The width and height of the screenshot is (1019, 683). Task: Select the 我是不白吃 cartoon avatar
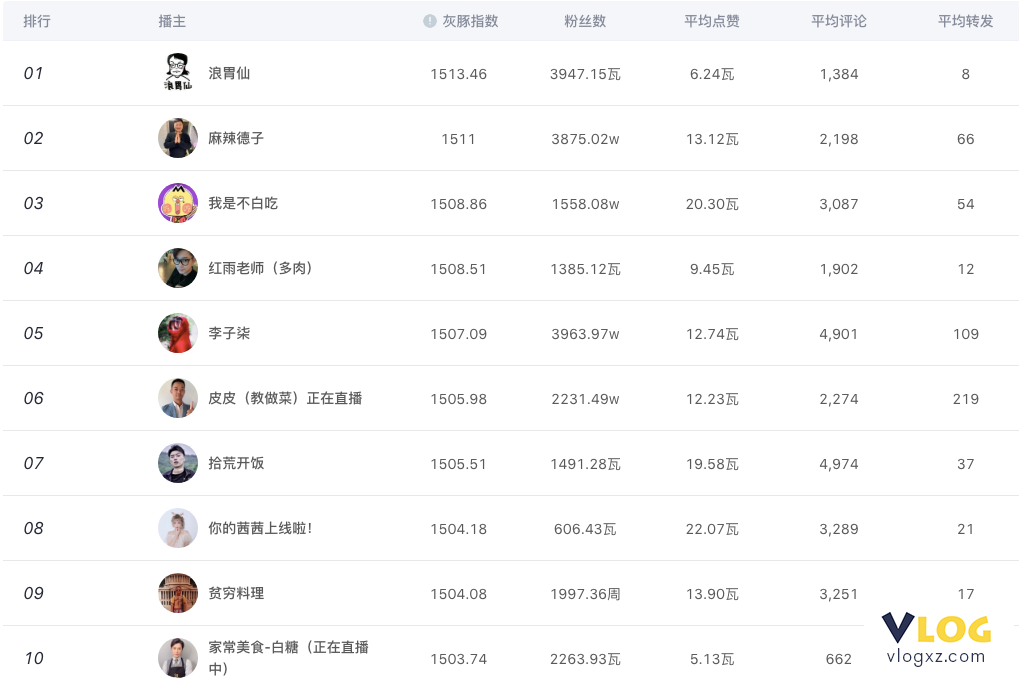click(x=177, y=203)
